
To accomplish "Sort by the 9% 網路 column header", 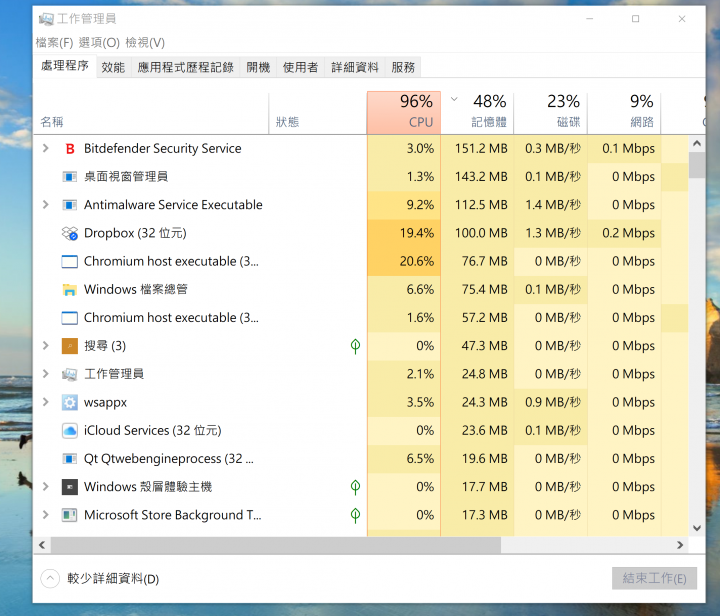I will (624, 112).
